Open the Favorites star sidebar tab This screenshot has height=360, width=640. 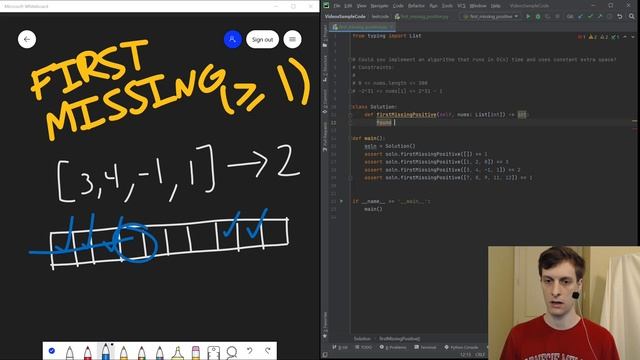(325, 325)
